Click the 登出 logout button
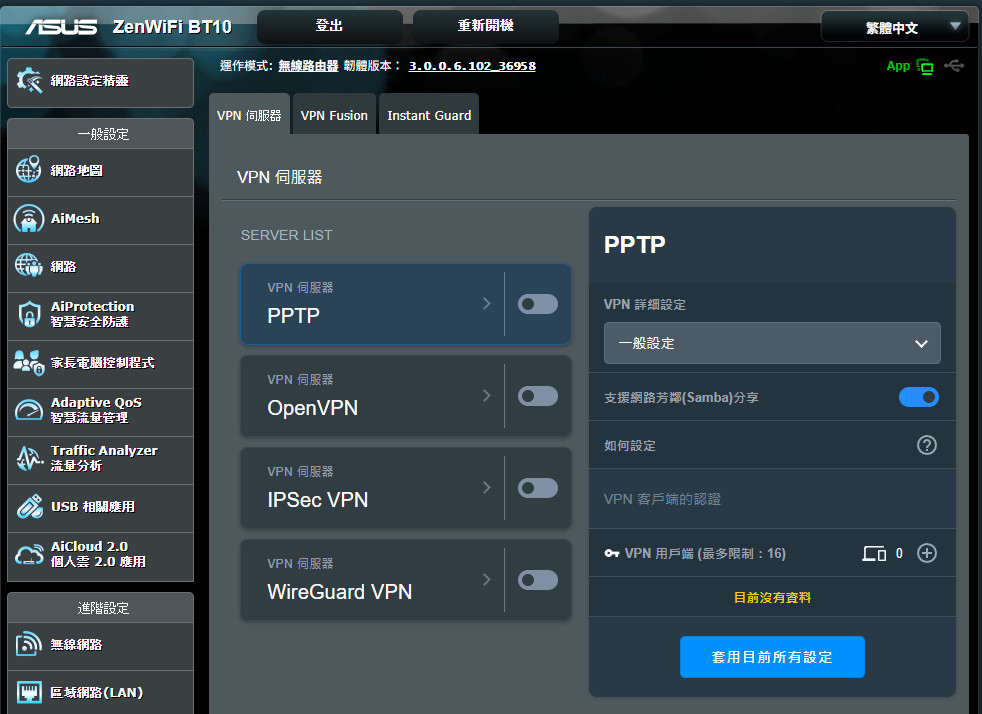 [x=329, y=26]
